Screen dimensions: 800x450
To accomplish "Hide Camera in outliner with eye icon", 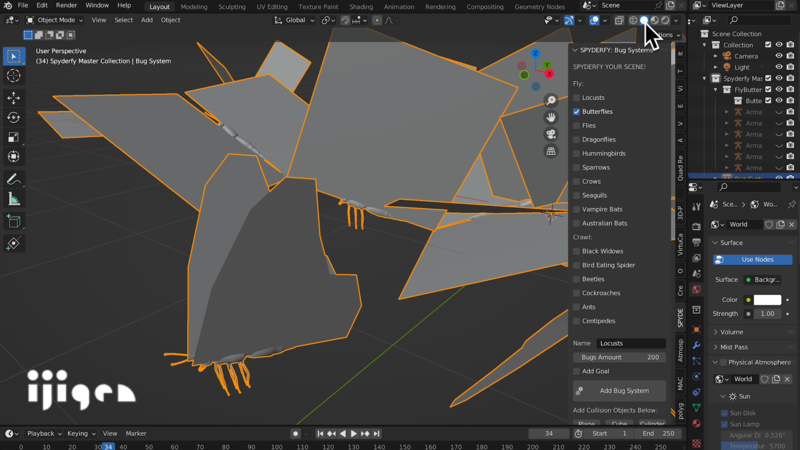I will point(779,56).
